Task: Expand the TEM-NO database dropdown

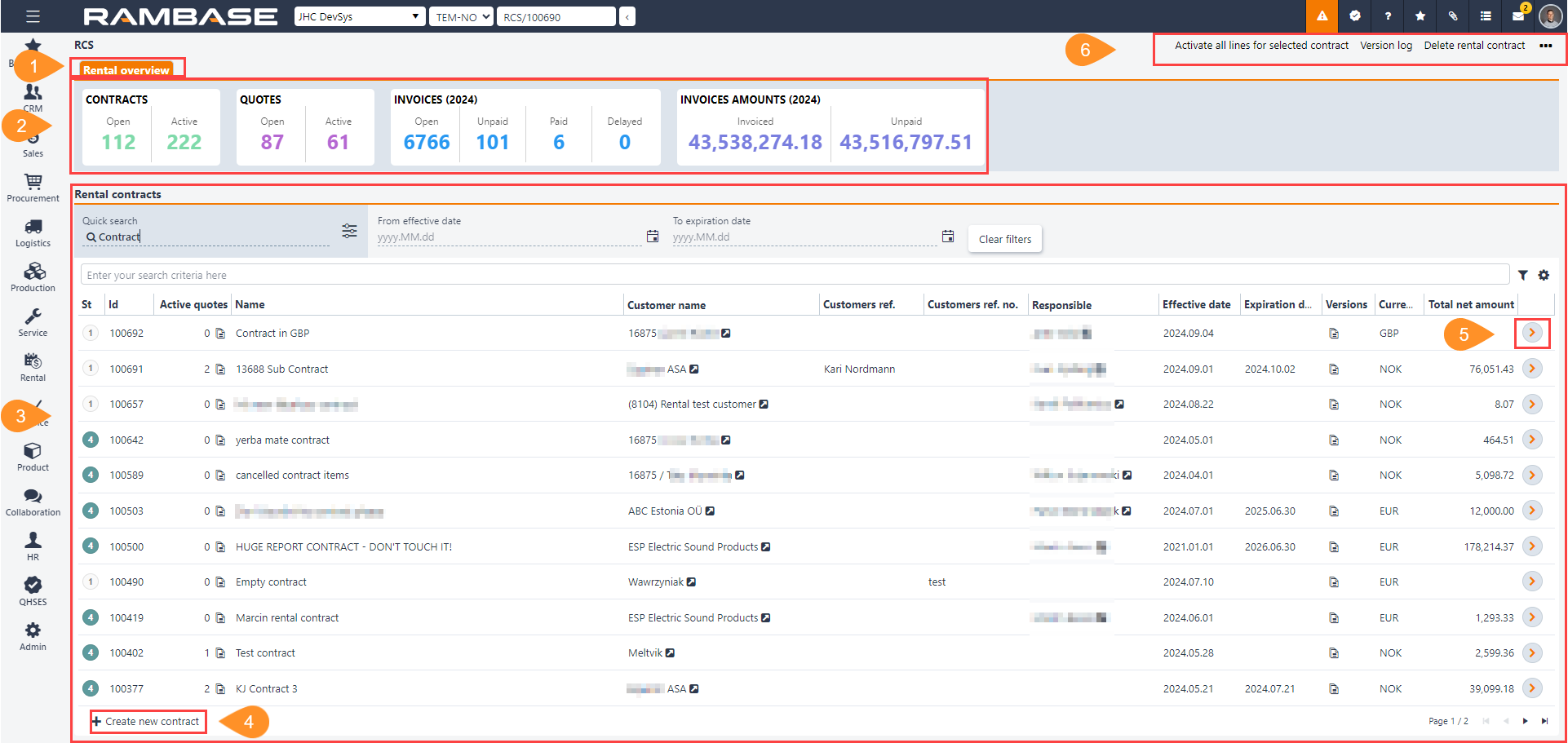Action: [x=462, y=16]
